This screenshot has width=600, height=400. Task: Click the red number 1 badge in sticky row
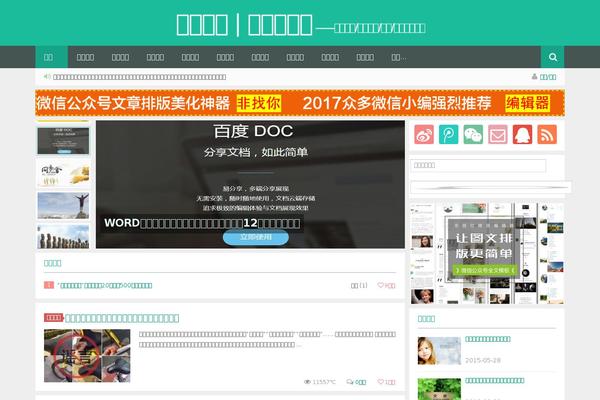tap(49, 285)
